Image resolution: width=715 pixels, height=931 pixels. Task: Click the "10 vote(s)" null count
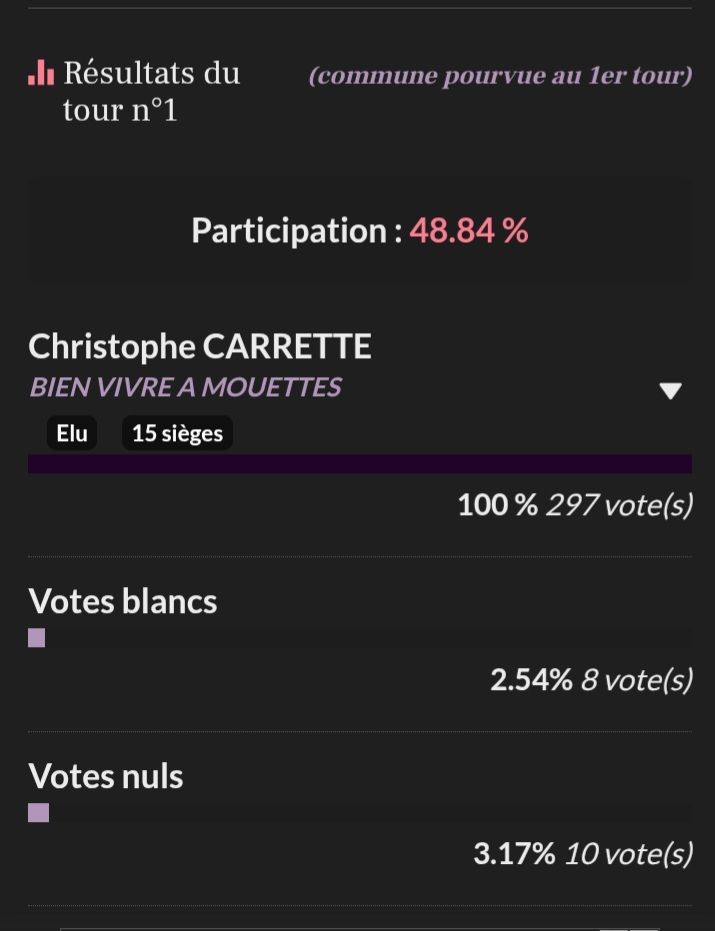628,854
